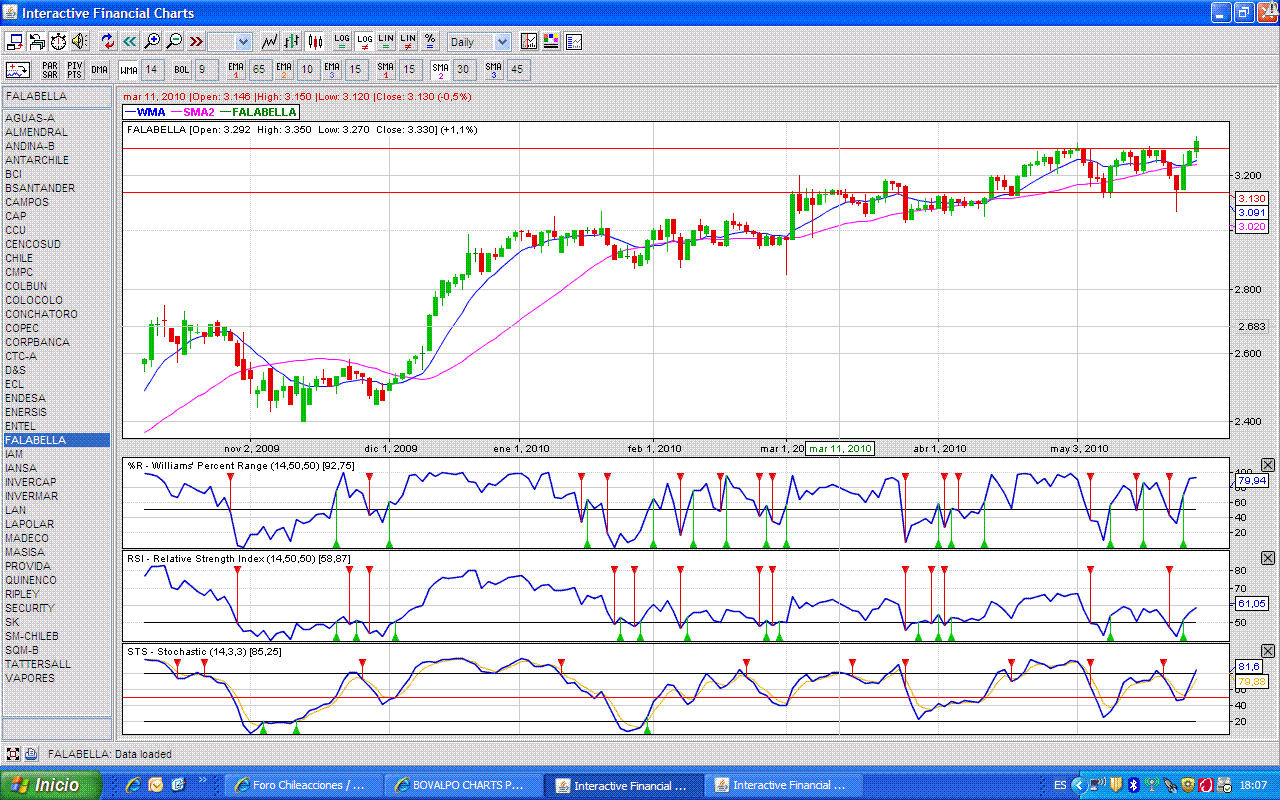This screenshot has width=1280, height=800.
Task: Select the percent scale button
Action: click(x=430, y=42)
